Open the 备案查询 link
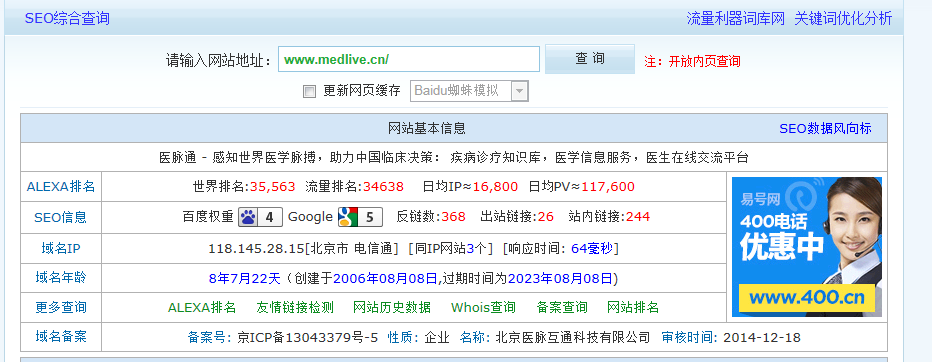932x362 pixels. coord(562,307)
